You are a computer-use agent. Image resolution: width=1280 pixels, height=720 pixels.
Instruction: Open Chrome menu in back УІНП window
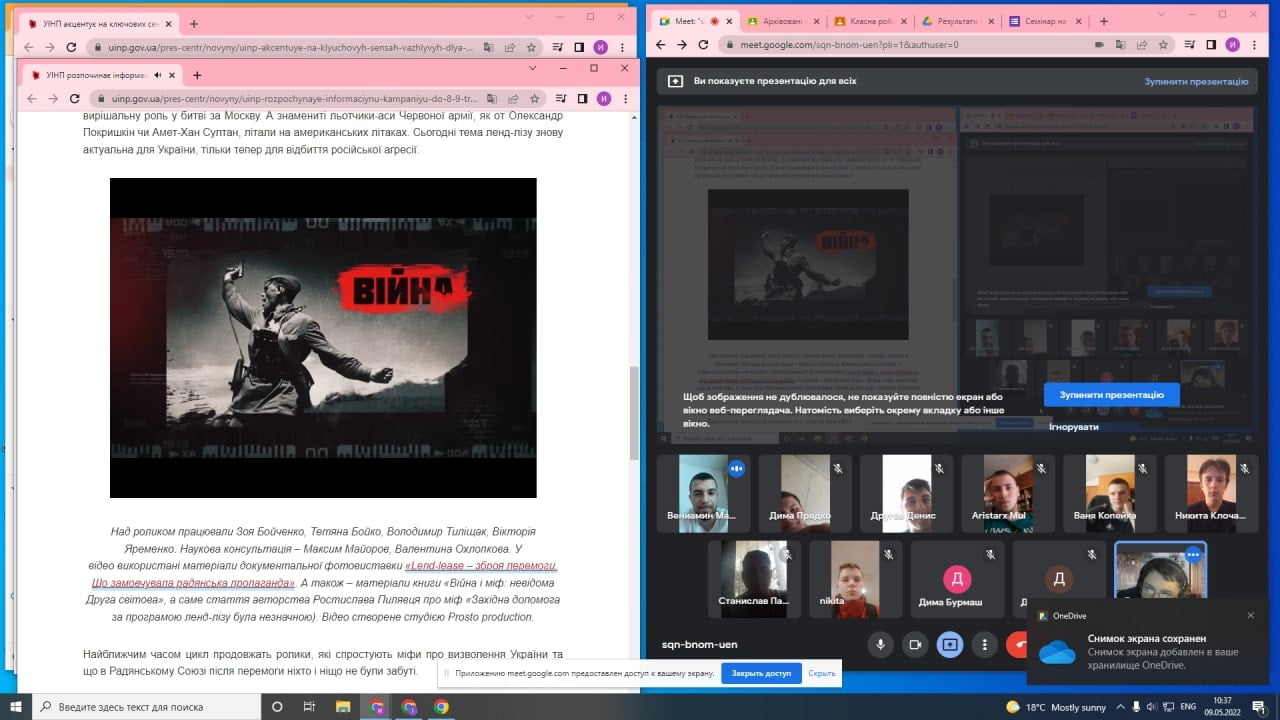[620, 47]
